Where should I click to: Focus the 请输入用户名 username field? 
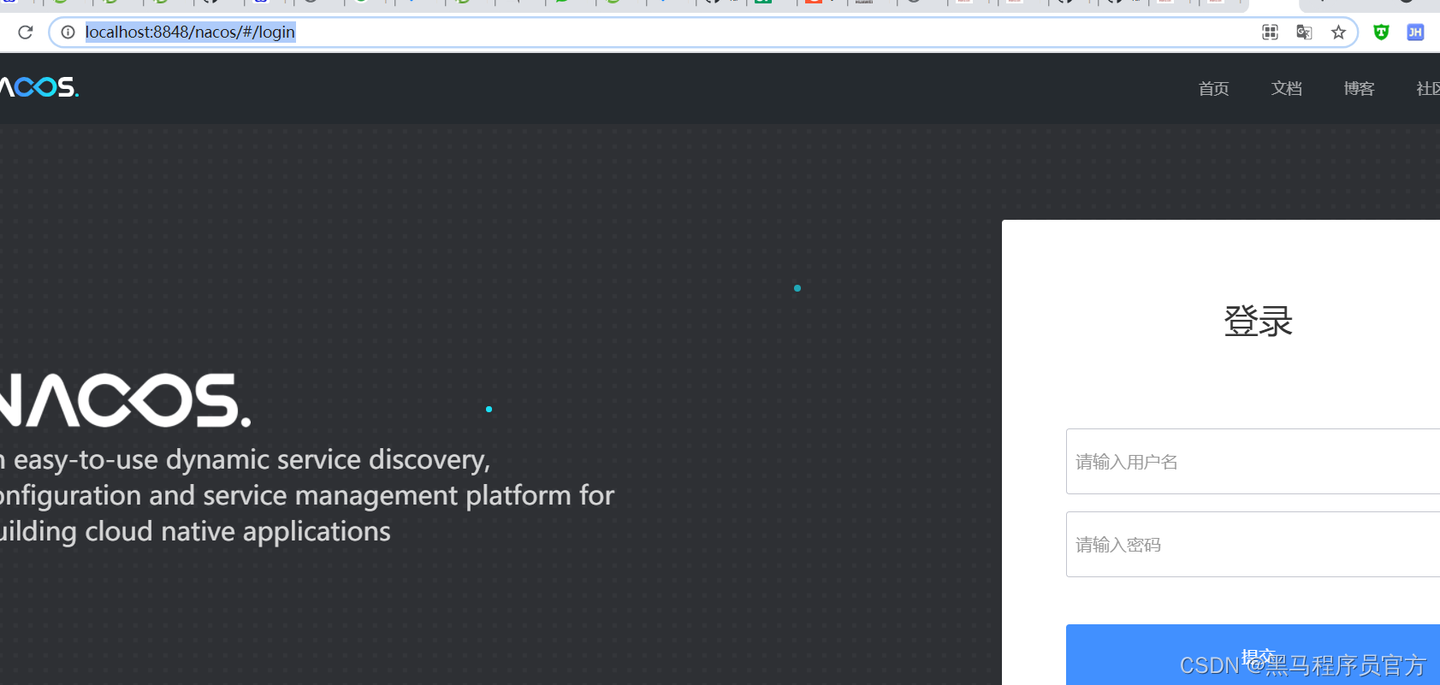[x=1252, y=461]
